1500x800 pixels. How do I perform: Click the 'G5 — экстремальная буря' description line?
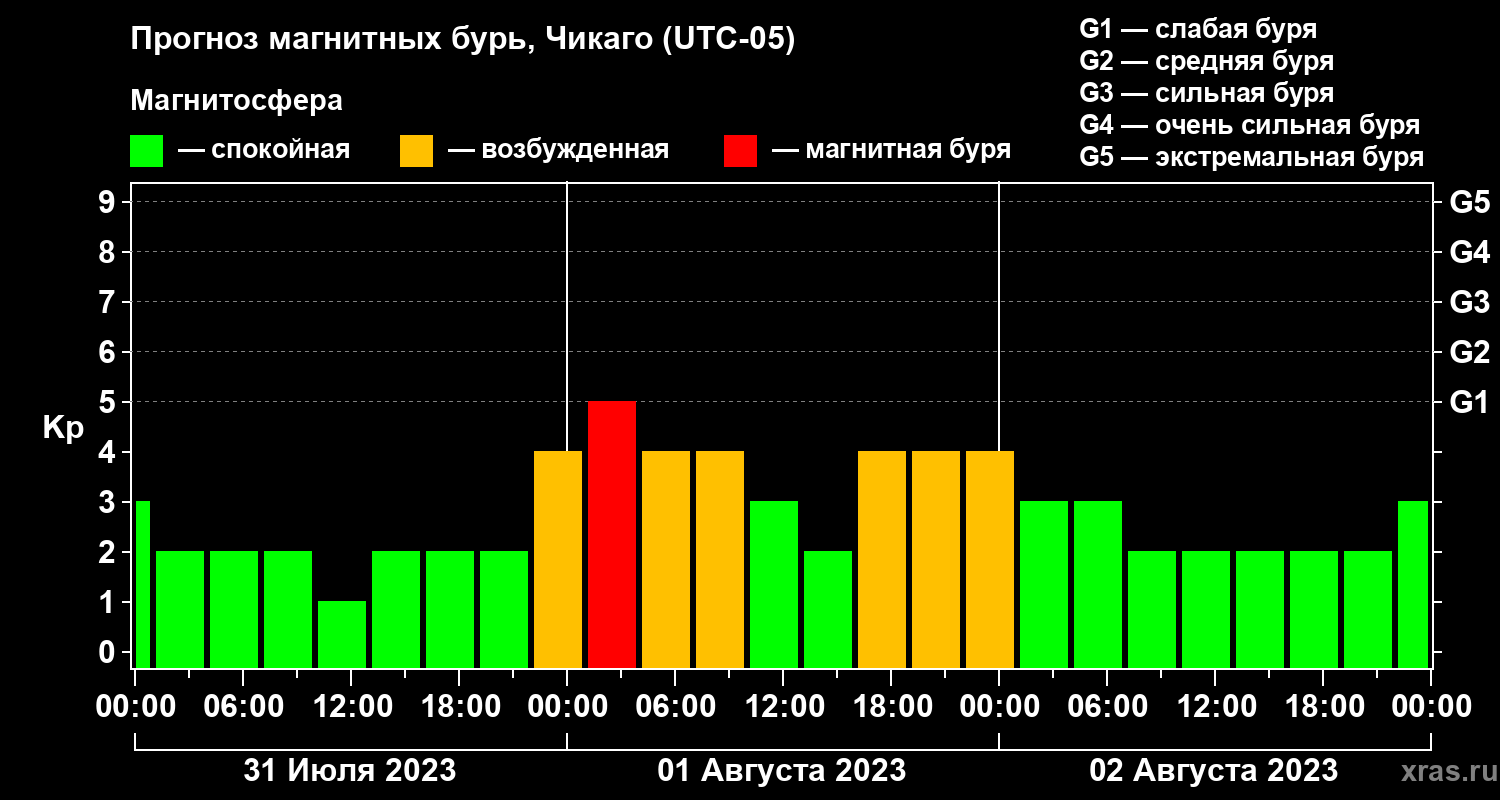(1252, 157)
